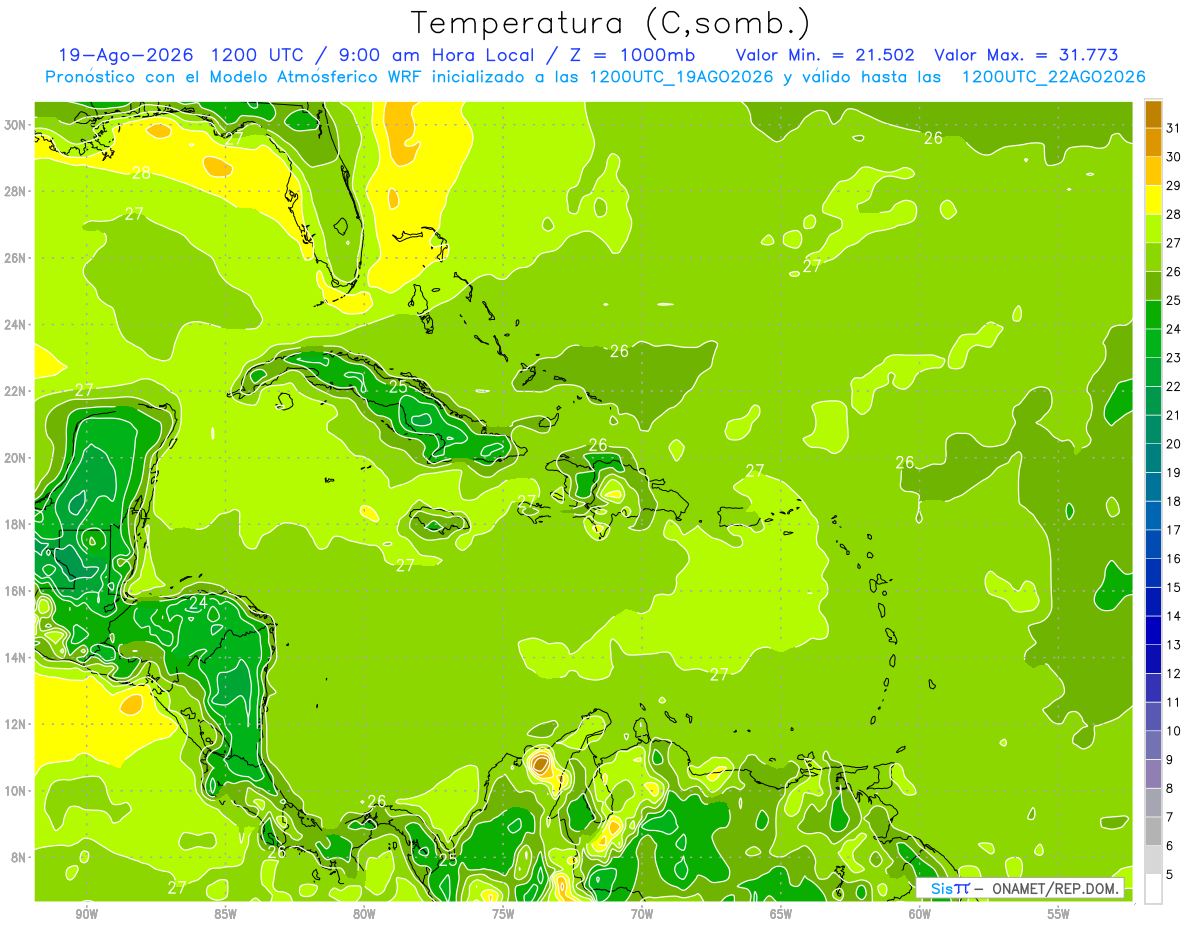Click the "Z = 1000mb" level text
Screen dimensions: 1200x927
pos(632,55)
